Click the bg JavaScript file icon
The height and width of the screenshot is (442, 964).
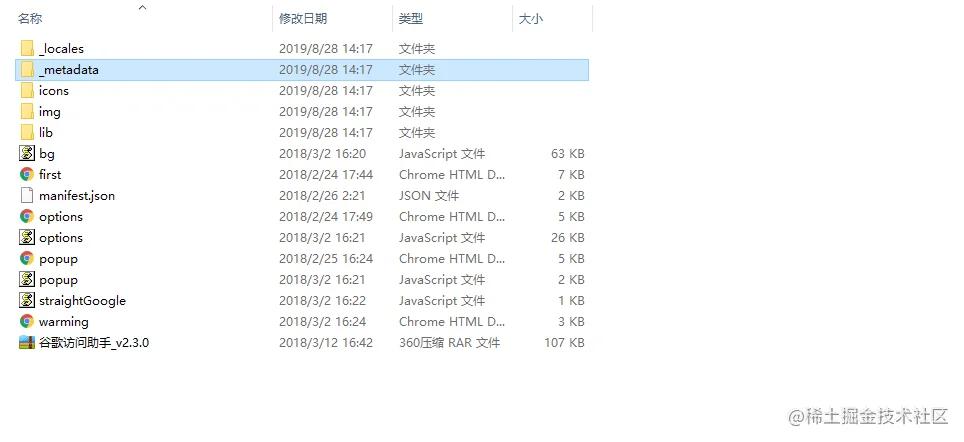26,153
